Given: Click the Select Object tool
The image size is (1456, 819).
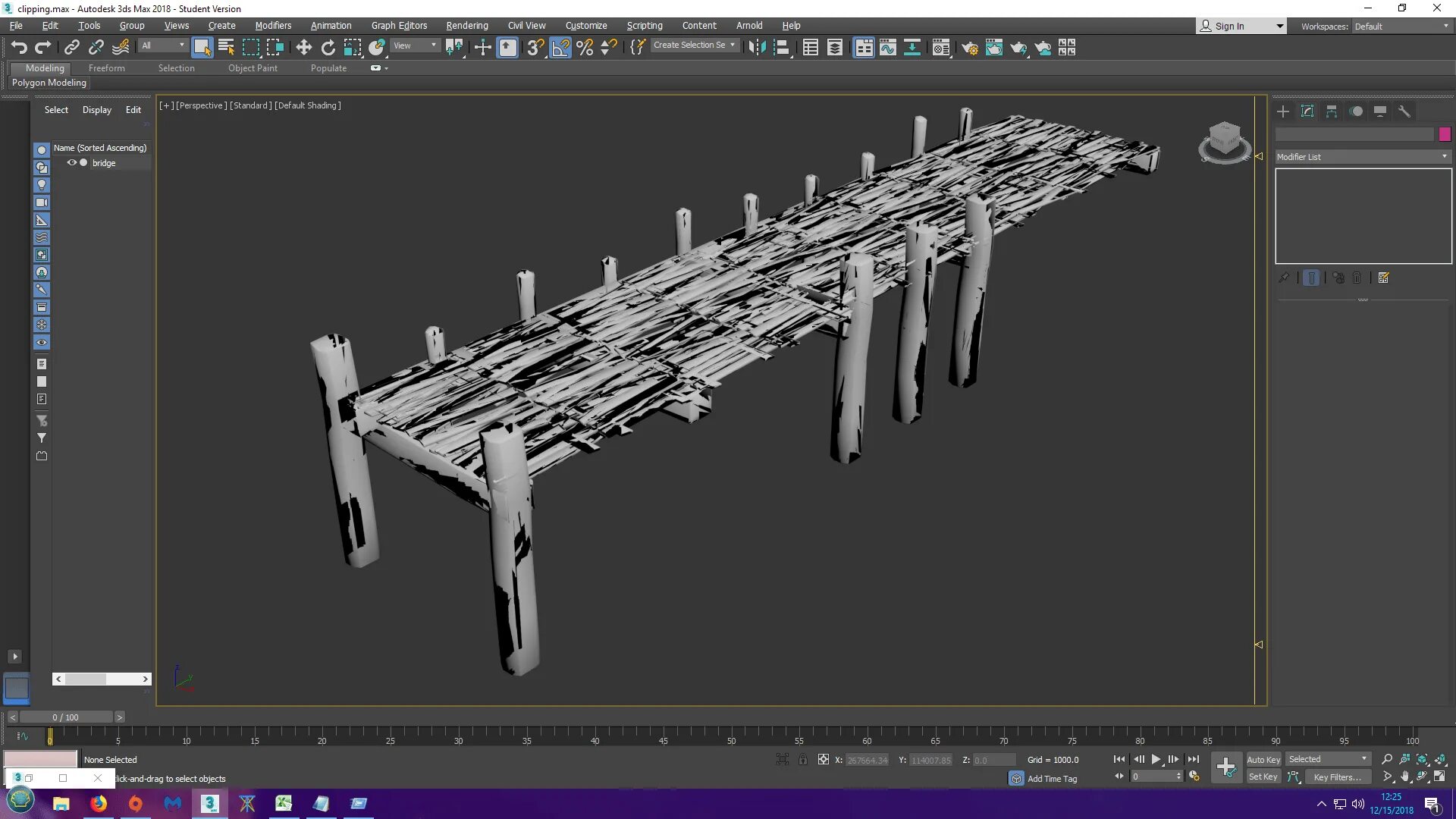Looking at the screenshot, I should 202,47.
